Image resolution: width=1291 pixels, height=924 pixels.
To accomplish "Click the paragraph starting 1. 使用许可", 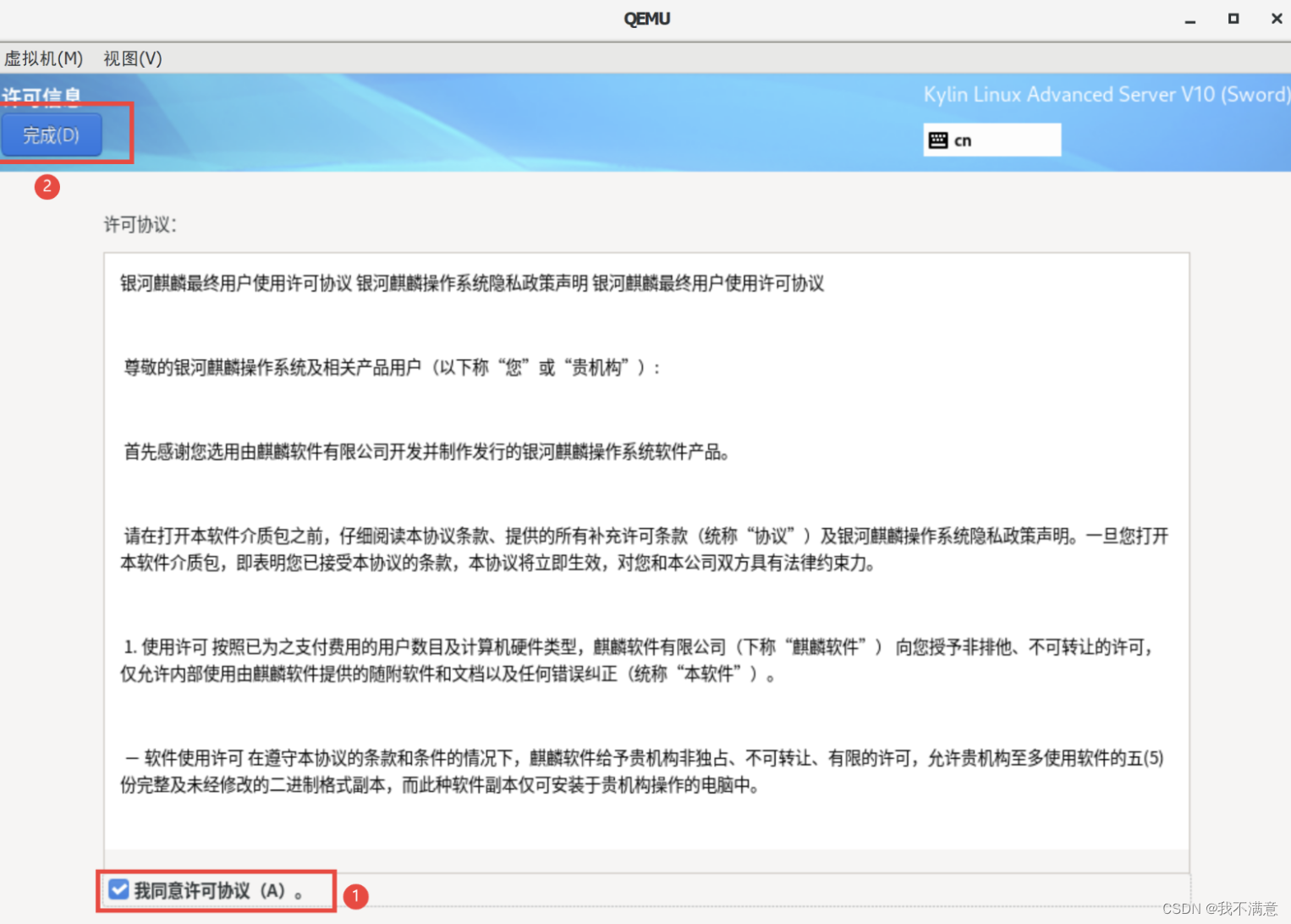I will (639, 661).
